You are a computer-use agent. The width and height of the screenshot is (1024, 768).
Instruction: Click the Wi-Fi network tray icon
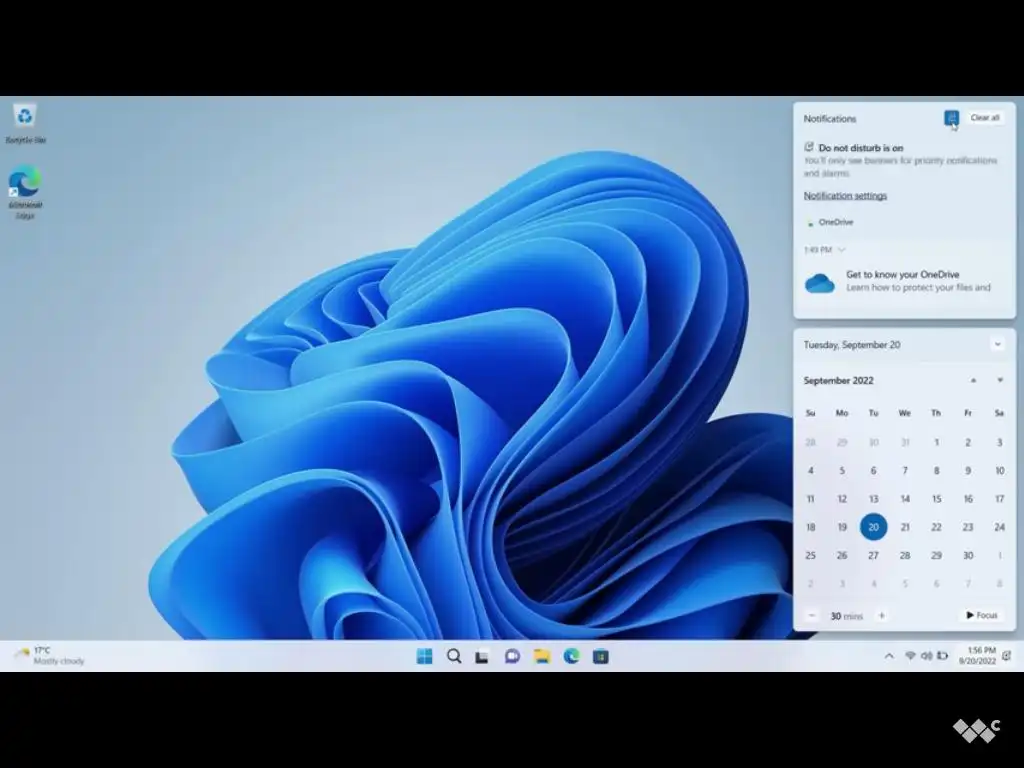click(910, 656)
